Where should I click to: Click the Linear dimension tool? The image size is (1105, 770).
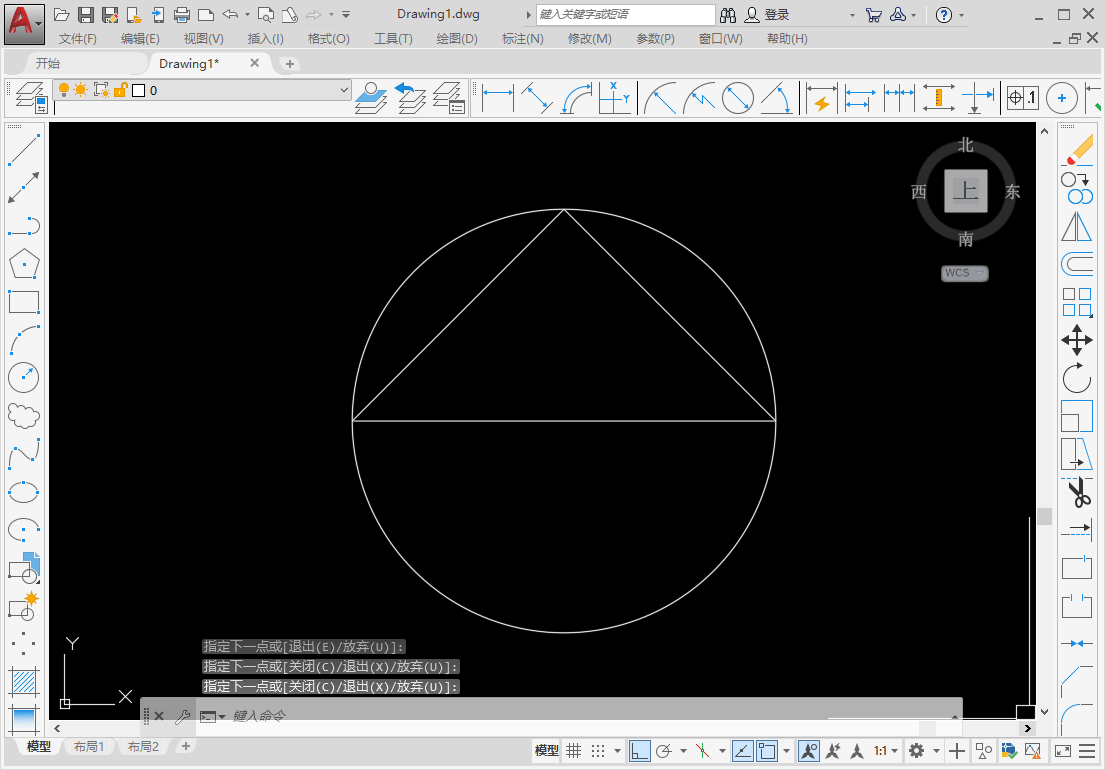[498, 98]
